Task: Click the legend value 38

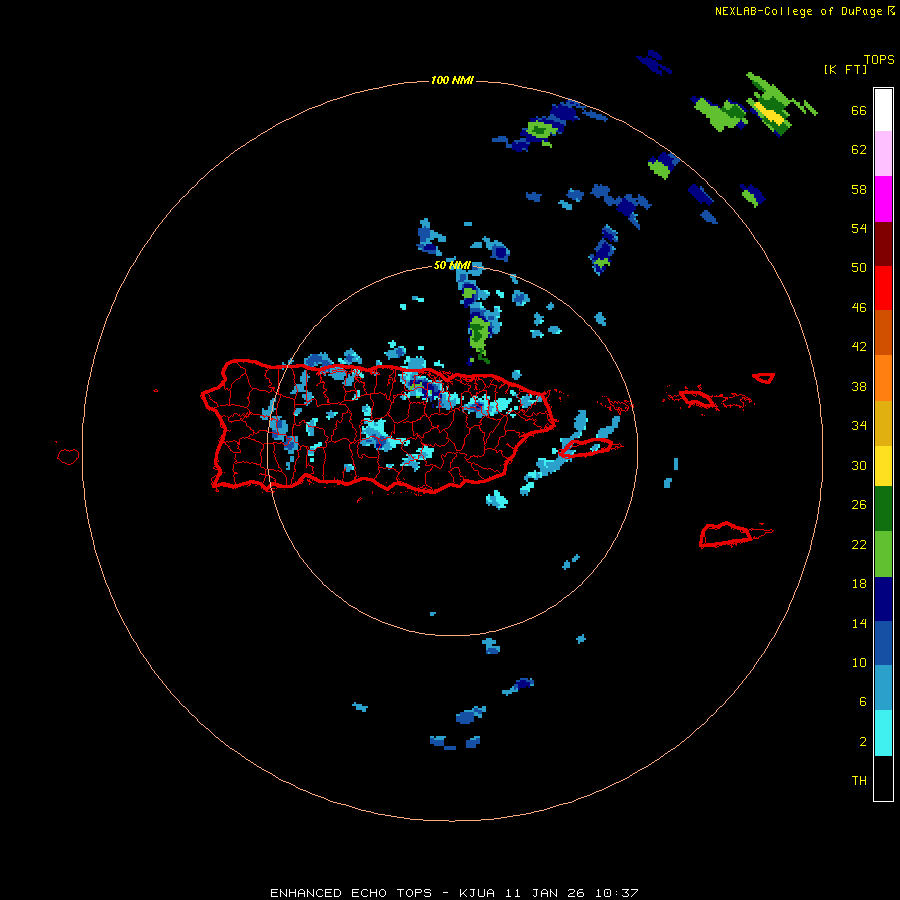Action: 859,386
